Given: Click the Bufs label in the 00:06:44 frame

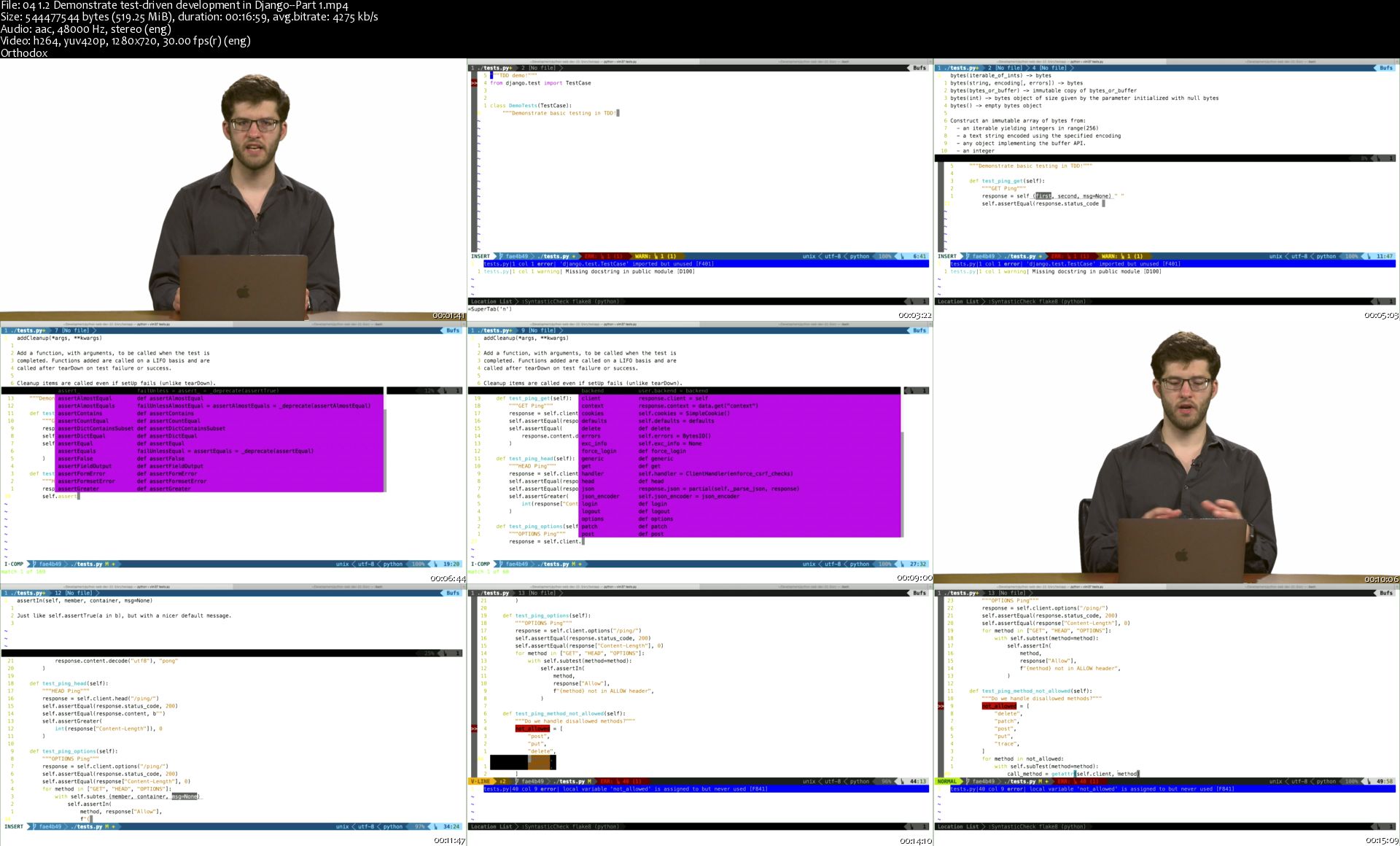Looking at the screenshot, I should coord(453,330).
